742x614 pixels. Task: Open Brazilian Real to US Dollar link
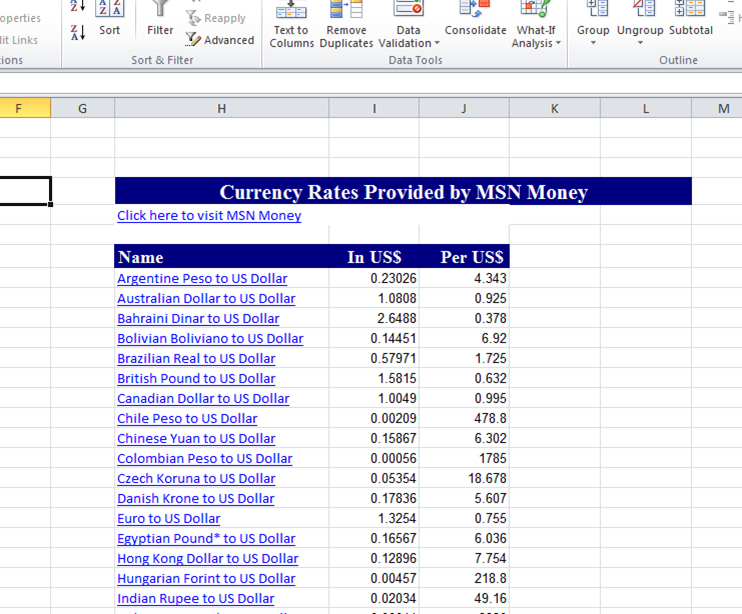tap(196, 359)
